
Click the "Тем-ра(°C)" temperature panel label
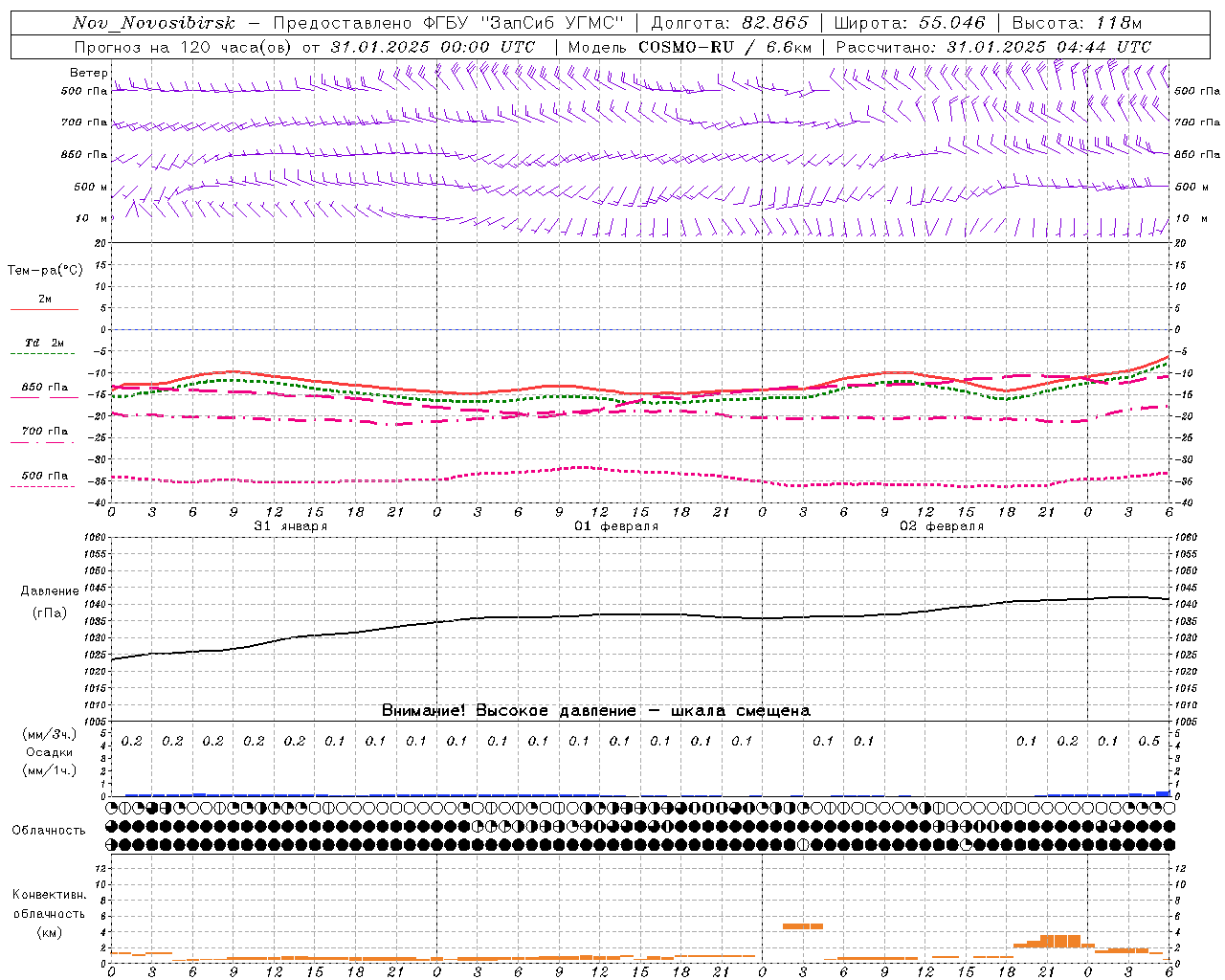pyautogui.click(x=45, y=271)
